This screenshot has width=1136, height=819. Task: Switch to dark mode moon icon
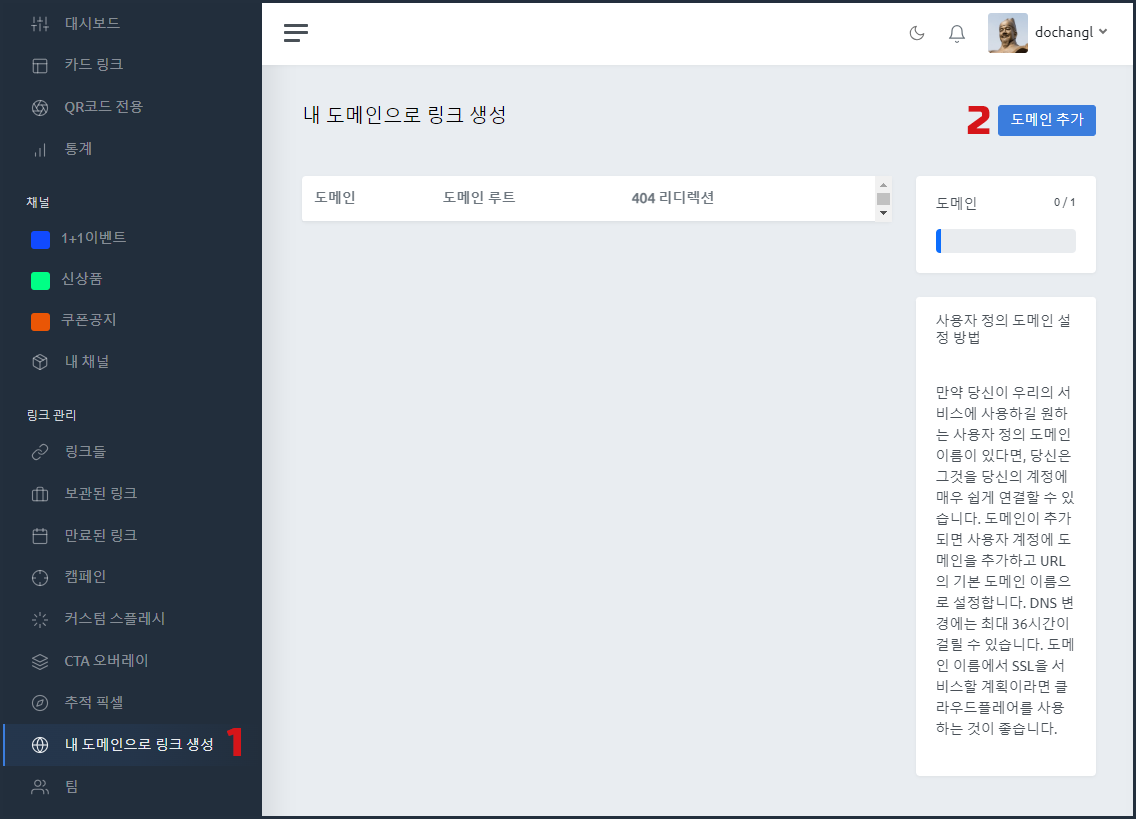916,33
